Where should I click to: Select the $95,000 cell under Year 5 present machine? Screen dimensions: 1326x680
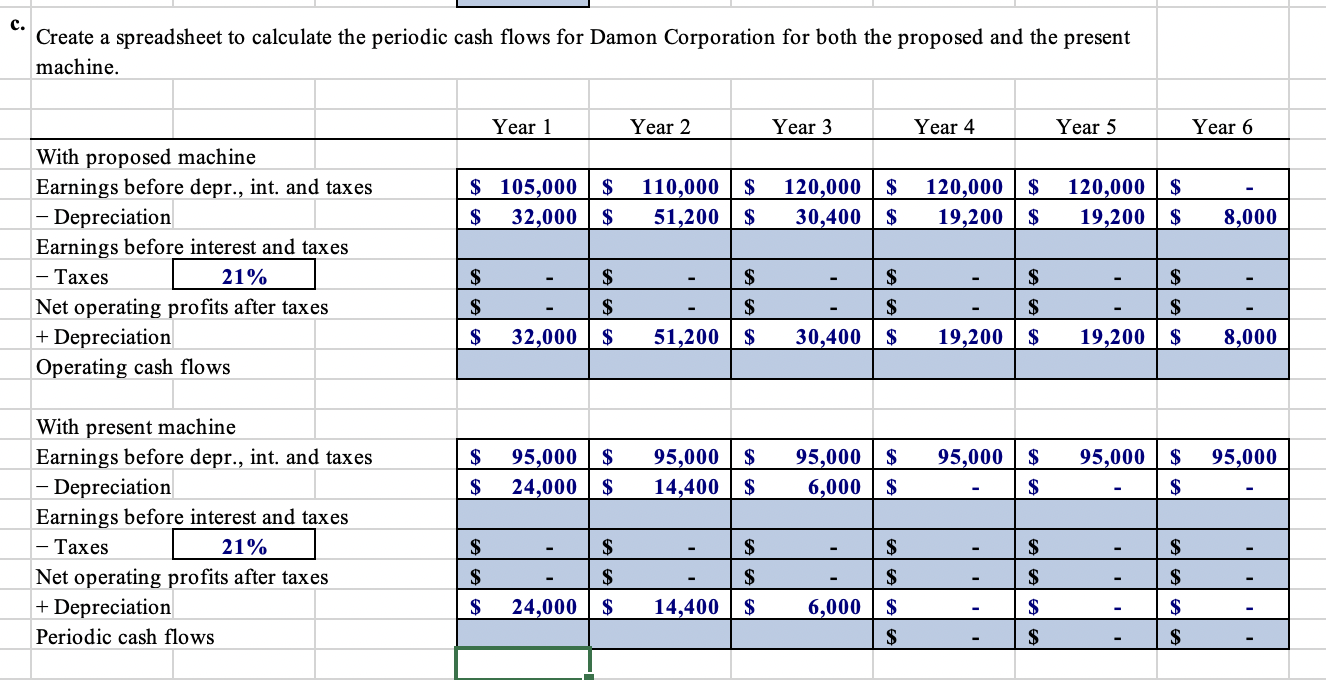coord(1087,457)
